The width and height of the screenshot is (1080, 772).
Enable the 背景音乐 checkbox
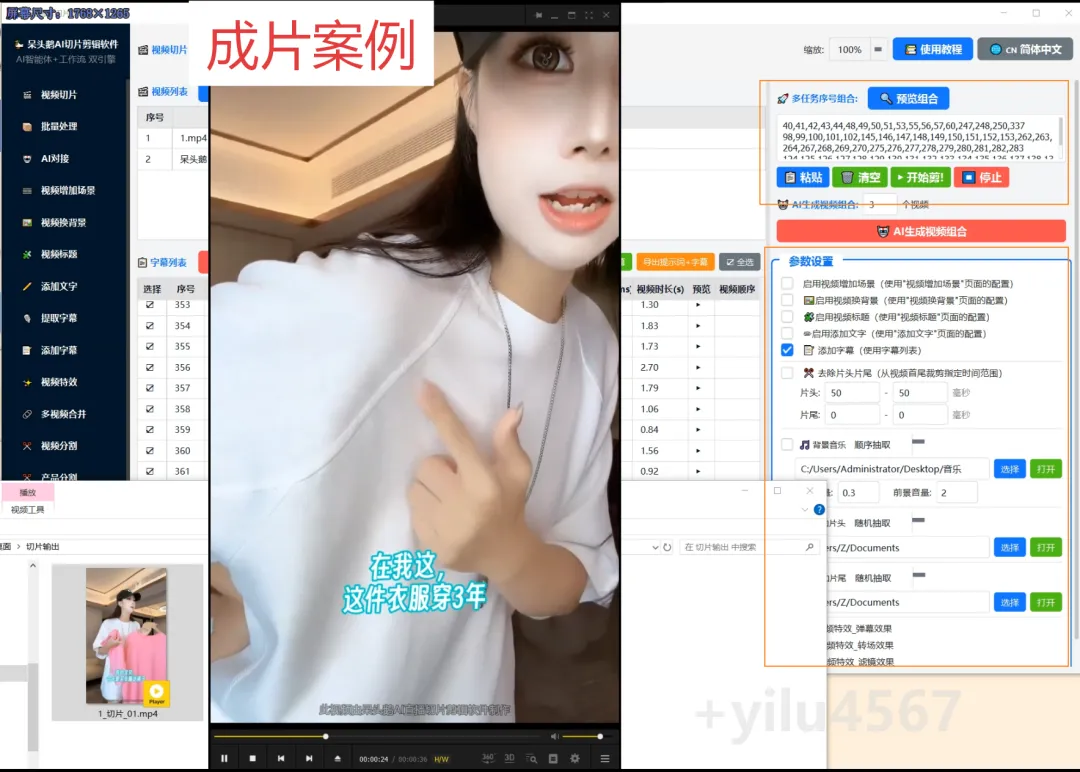coord(787,445)
